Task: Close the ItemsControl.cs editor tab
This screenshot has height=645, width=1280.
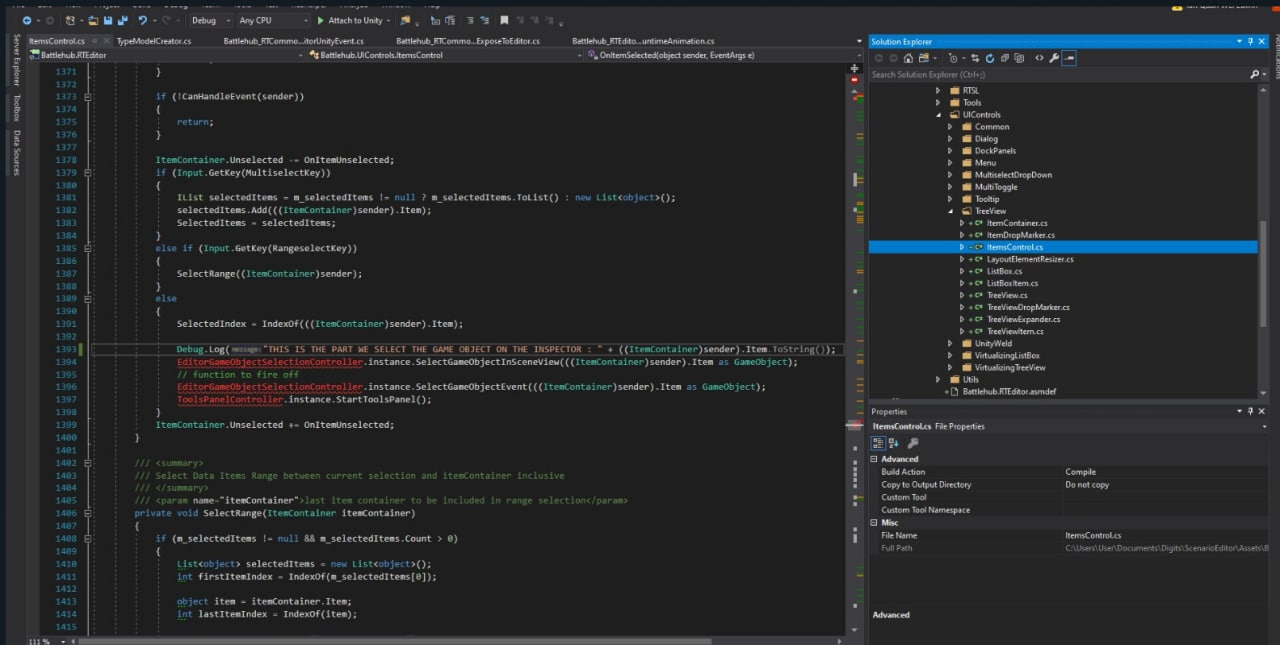Action: point(106,41)
